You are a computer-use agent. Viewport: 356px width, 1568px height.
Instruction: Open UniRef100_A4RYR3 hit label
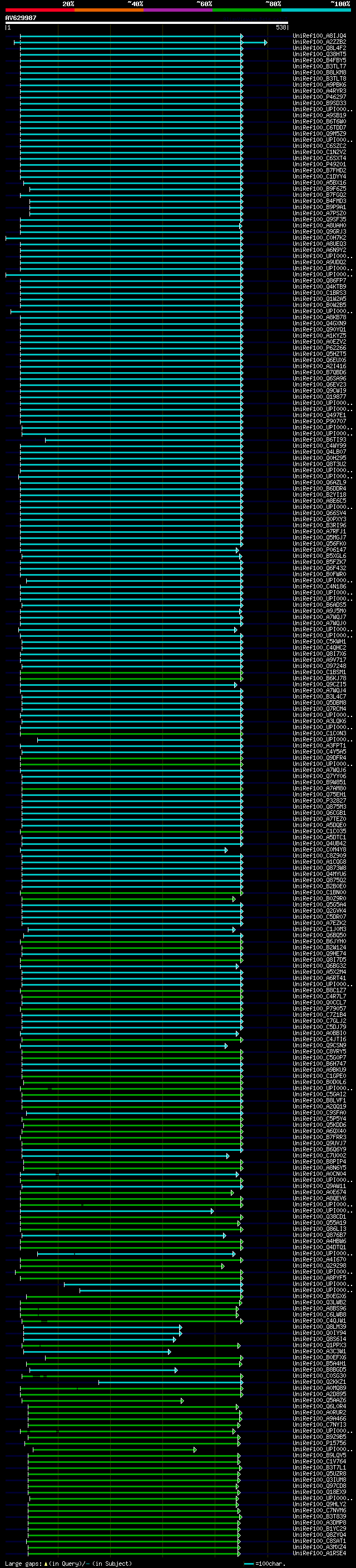click(319, 91)
